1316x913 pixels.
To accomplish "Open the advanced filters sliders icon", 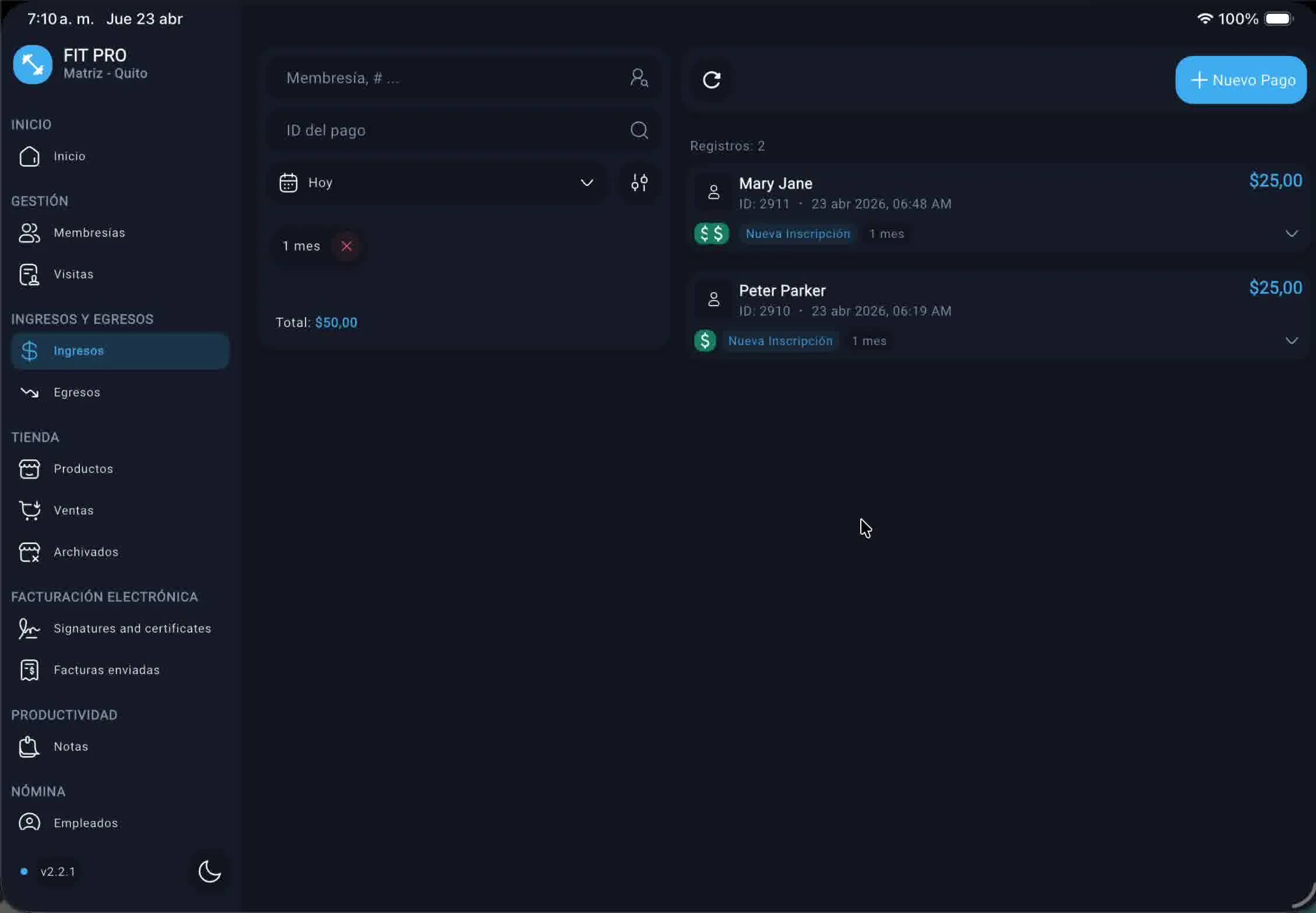I will click(x=639, y=183).
